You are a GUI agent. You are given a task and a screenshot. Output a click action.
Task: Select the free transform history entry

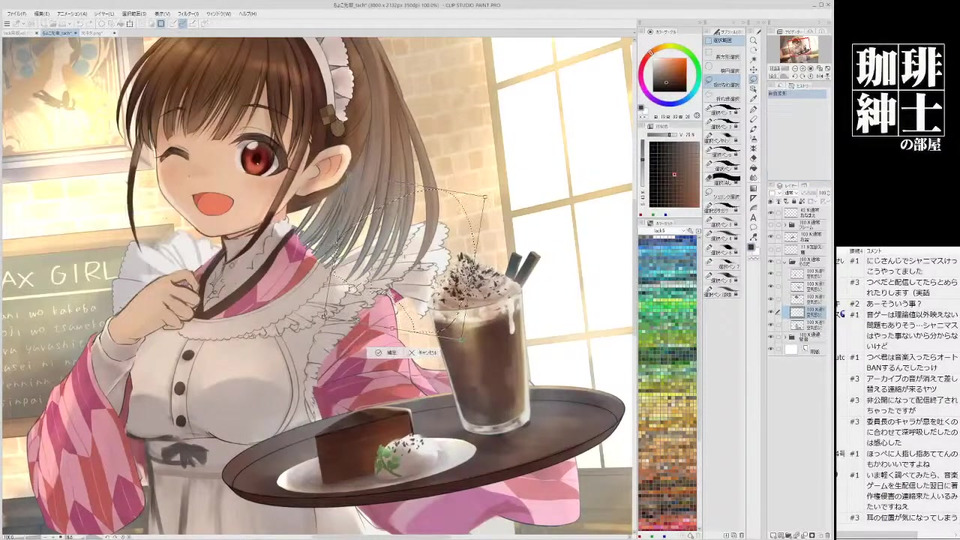pos(797,94)
